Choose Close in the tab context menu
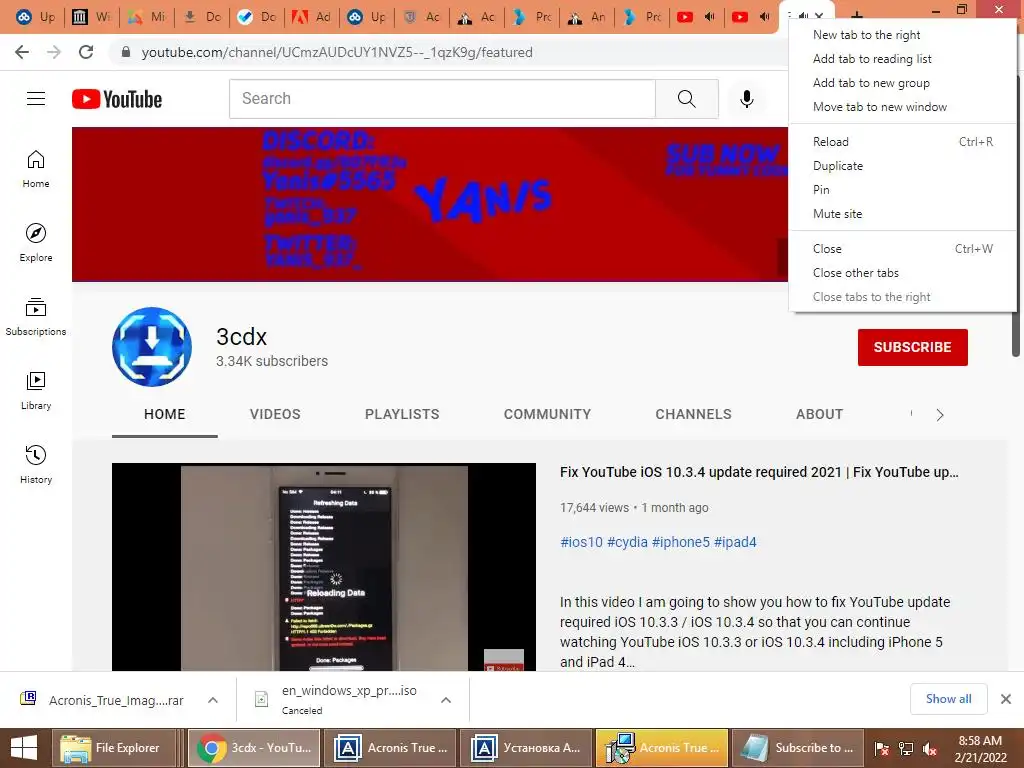 pos(902,249)
